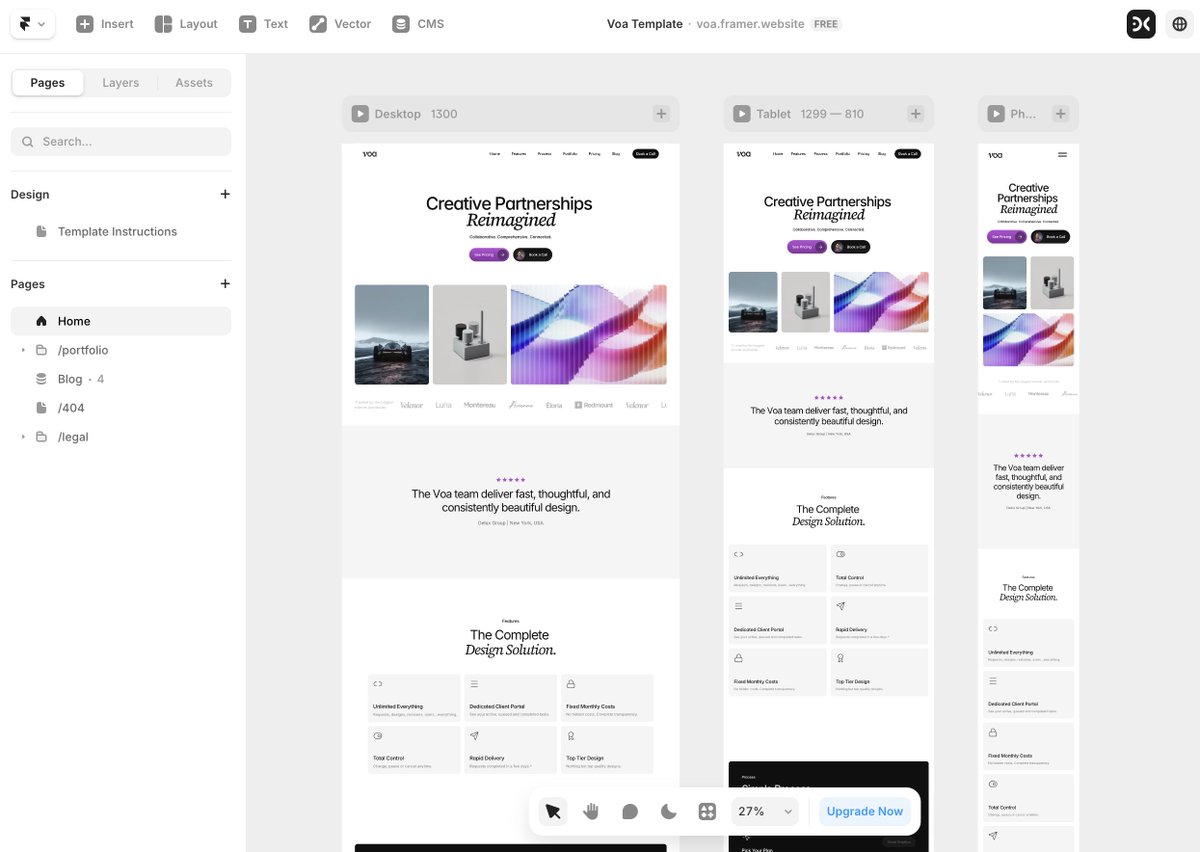Select the testimonial quote text on Desktop
Screen dimensions: 1200x852
510,500
